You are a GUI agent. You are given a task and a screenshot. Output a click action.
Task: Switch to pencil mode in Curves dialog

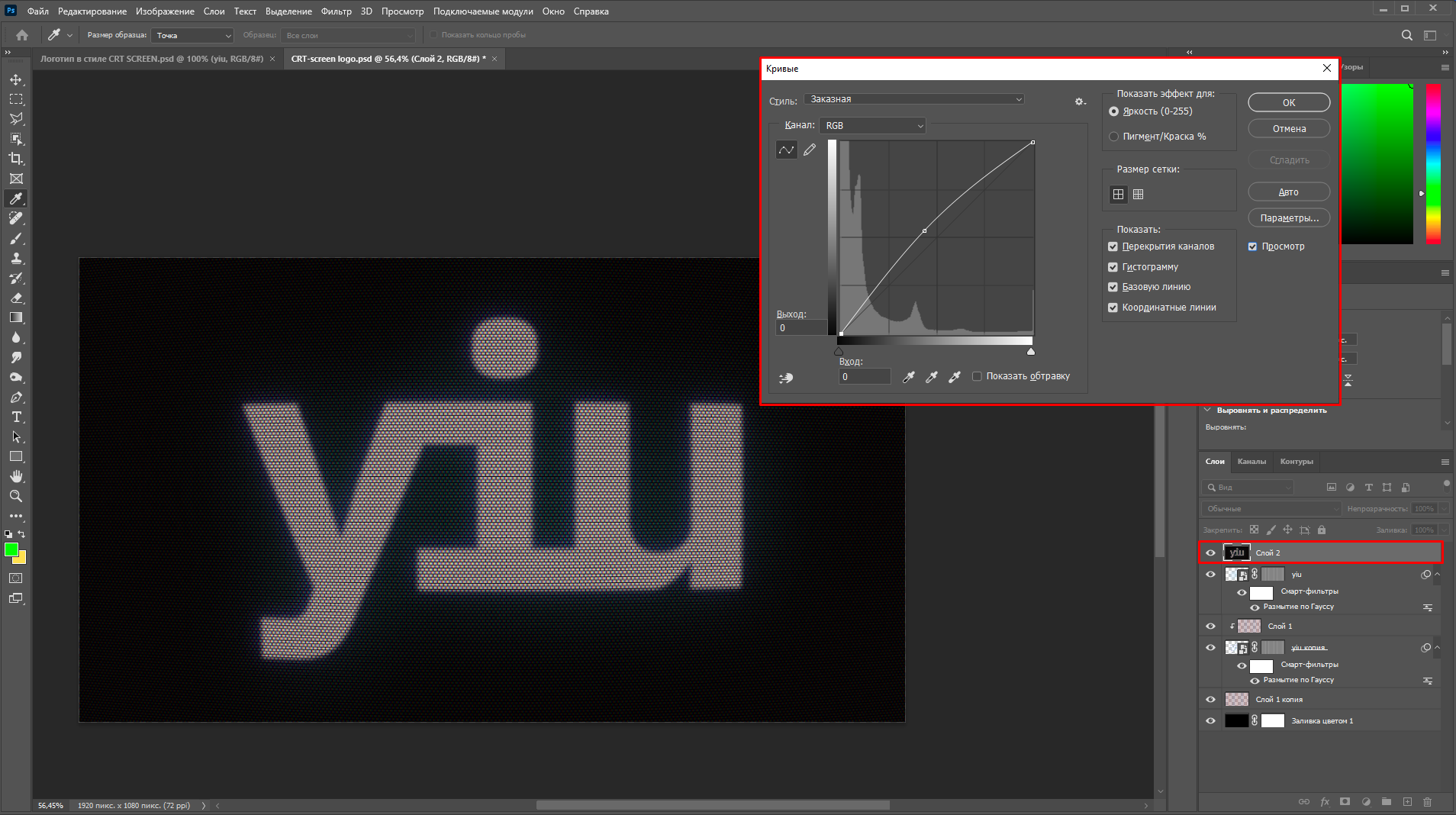[810, 150]
